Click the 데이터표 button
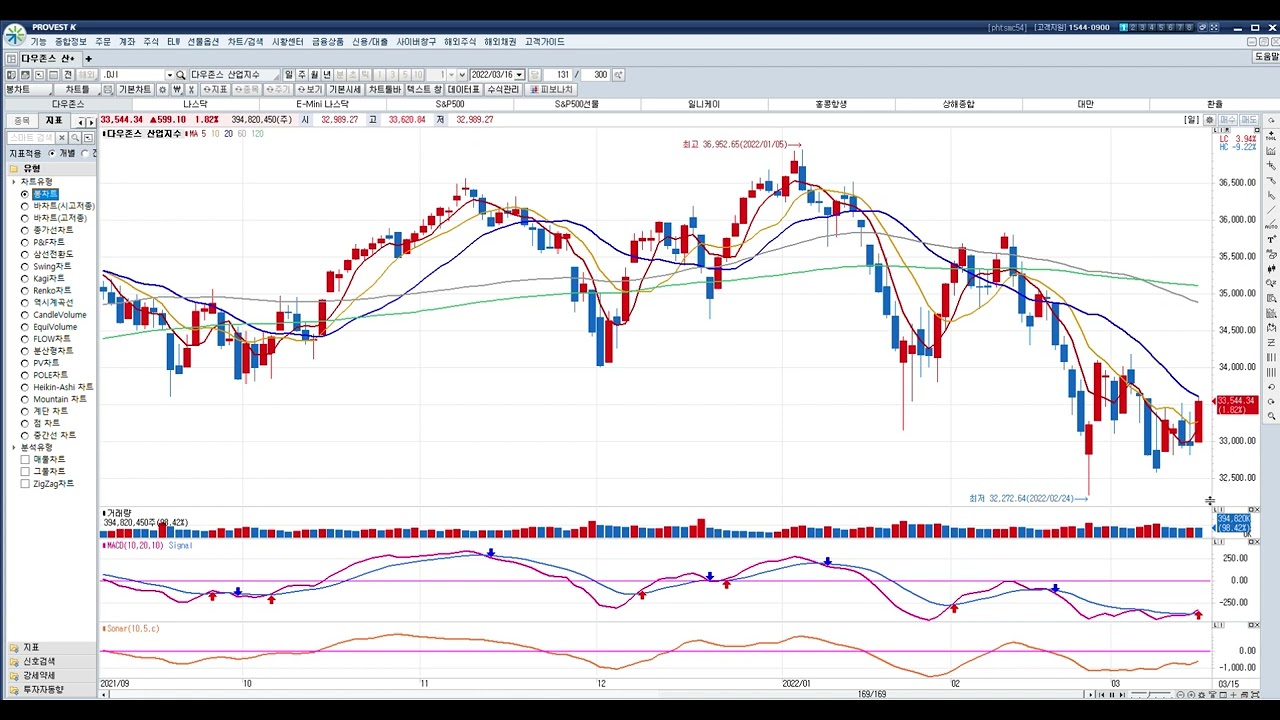 [463, 89]
